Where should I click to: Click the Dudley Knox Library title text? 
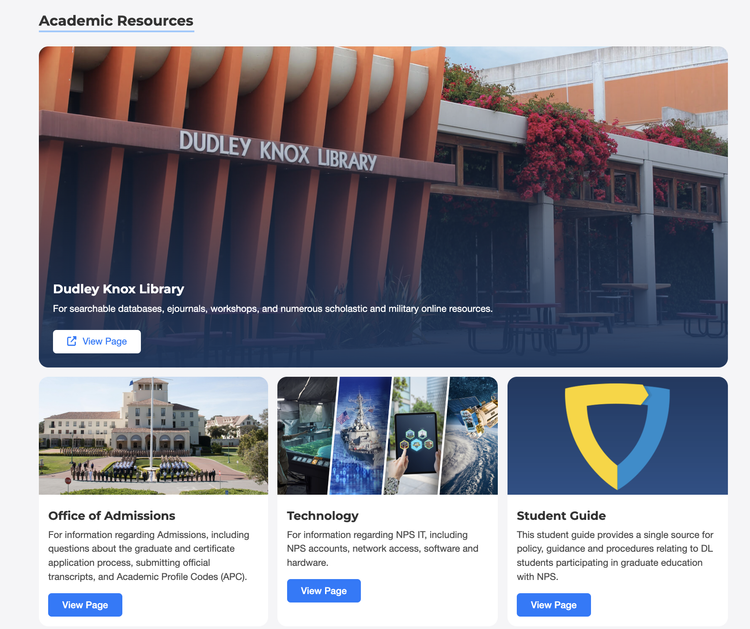pyautogui.click(x=119, y=289)
